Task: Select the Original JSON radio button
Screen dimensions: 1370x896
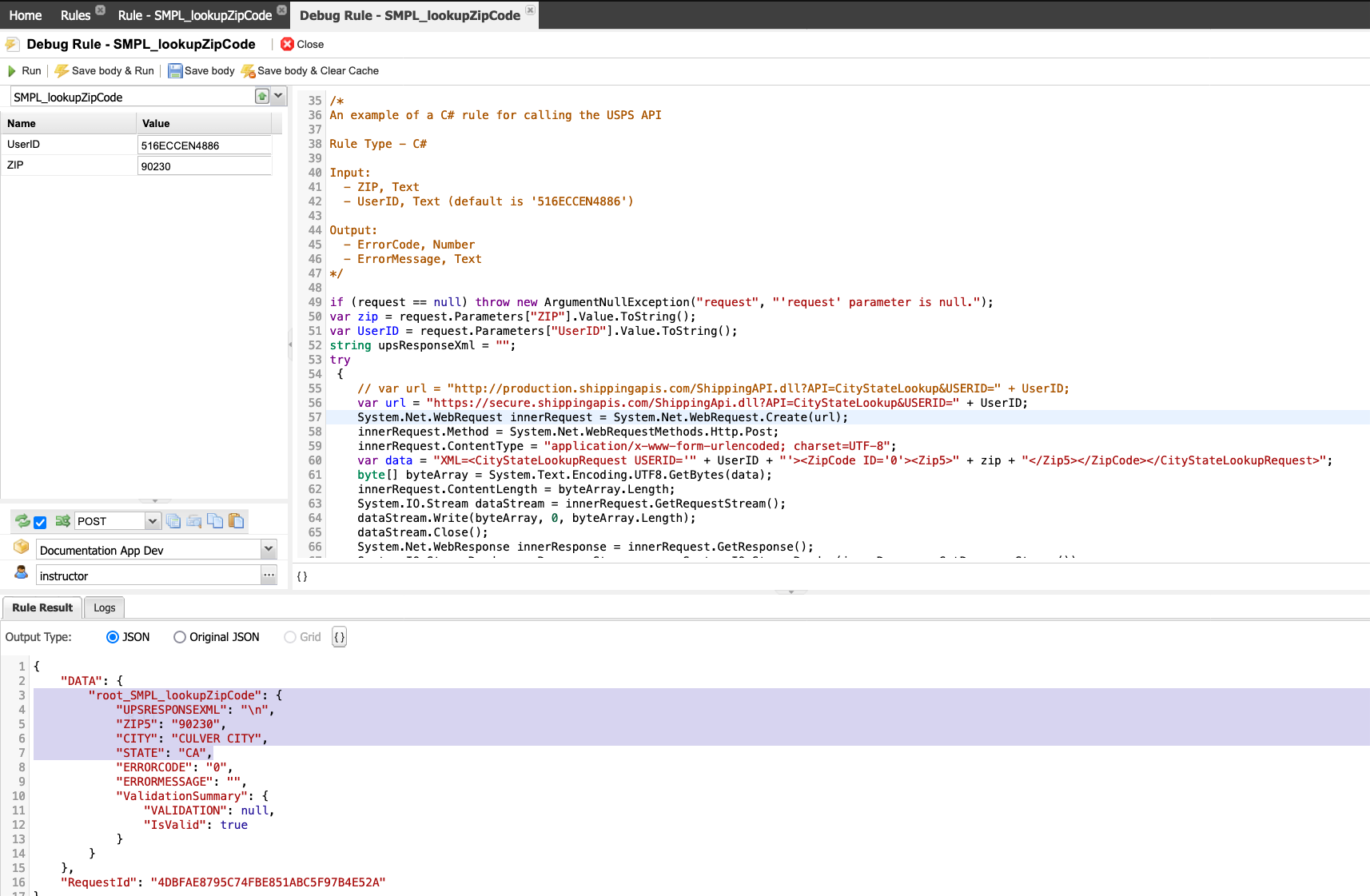Action: [180, 637]
